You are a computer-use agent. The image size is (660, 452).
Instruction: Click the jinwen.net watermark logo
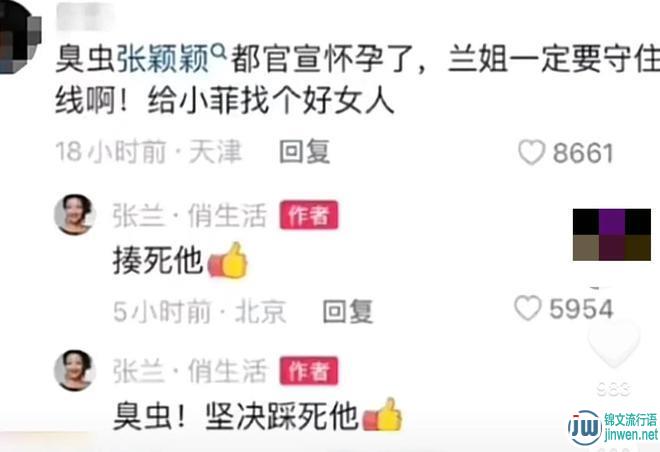click(x=613, y=428)
